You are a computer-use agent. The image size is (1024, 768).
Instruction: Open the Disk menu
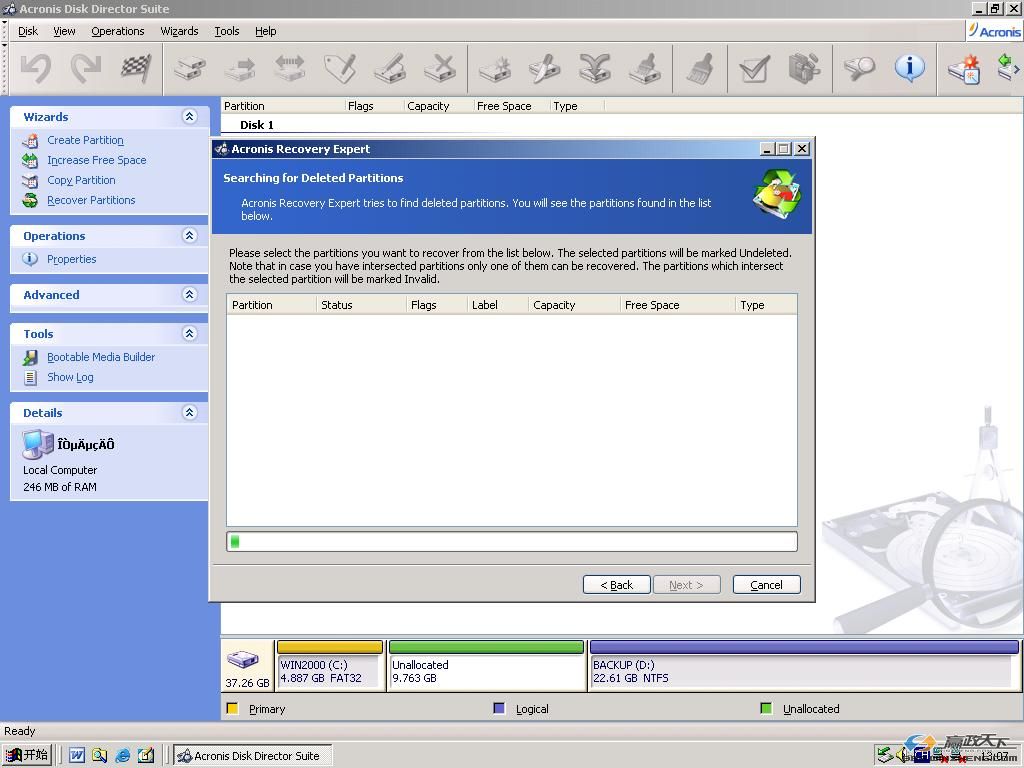click(x=28, y=31)
